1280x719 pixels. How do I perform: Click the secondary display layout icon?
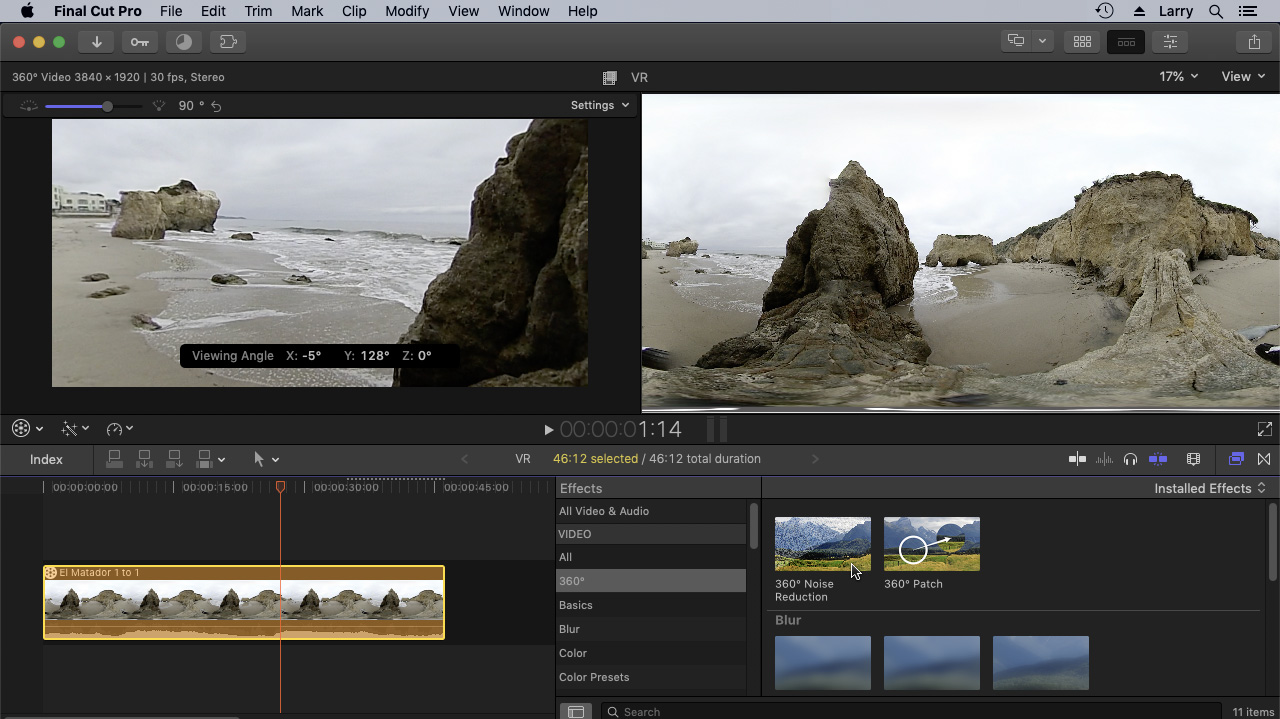(x=1016, y=42)
